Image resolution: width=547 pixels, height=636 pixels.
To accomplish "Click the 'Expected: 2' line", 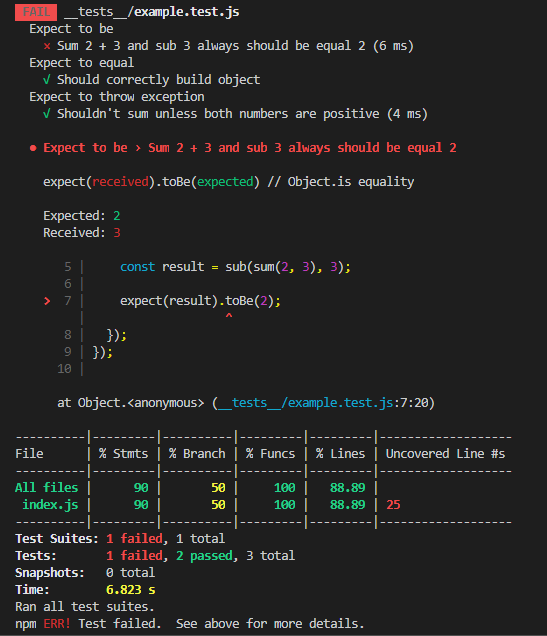I will pos(82,215).
